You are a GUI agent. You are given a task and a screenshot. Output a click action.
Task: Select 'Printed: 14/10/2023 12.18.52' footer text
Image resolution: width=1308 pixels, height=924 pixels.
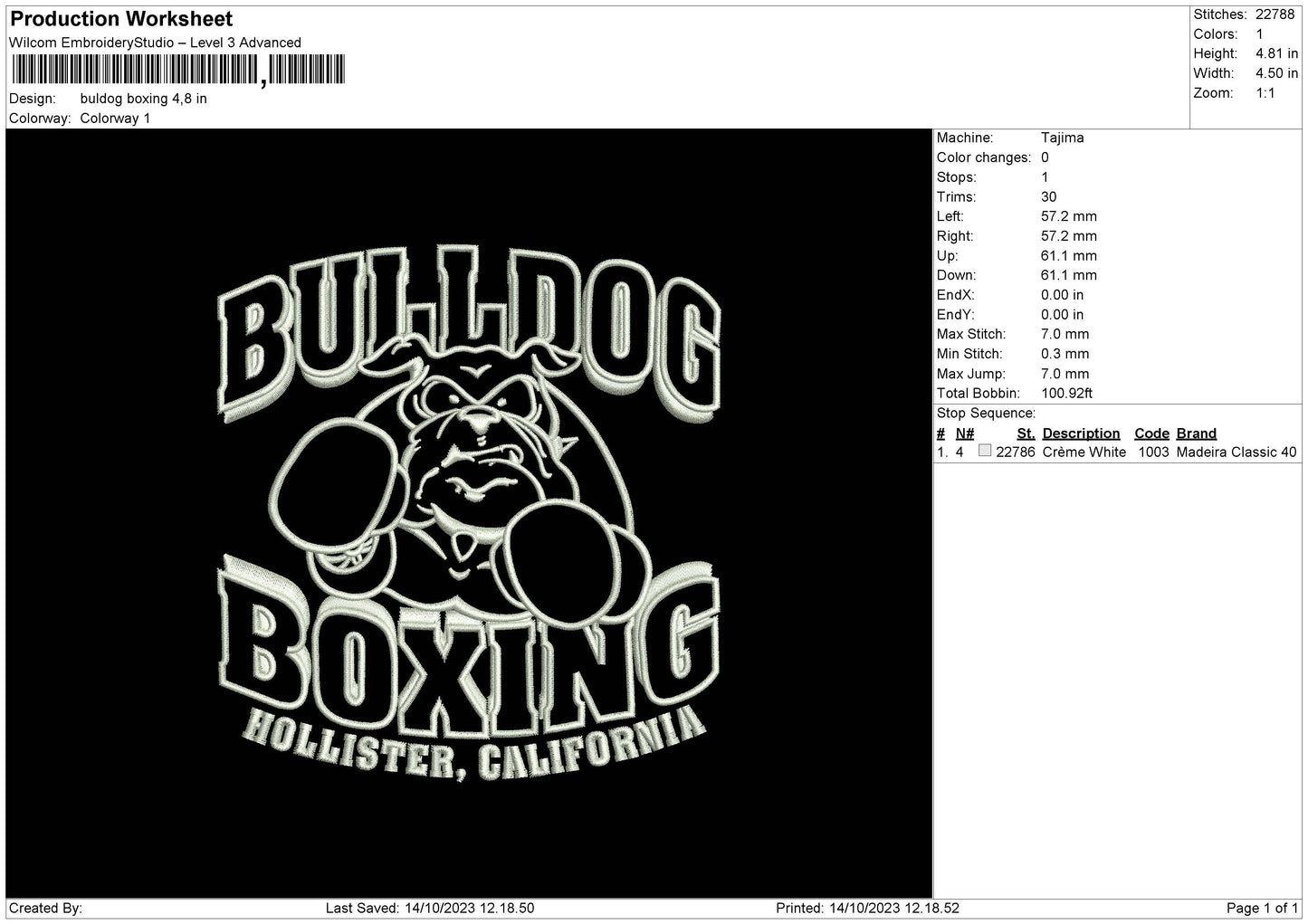tap(868, 908)
